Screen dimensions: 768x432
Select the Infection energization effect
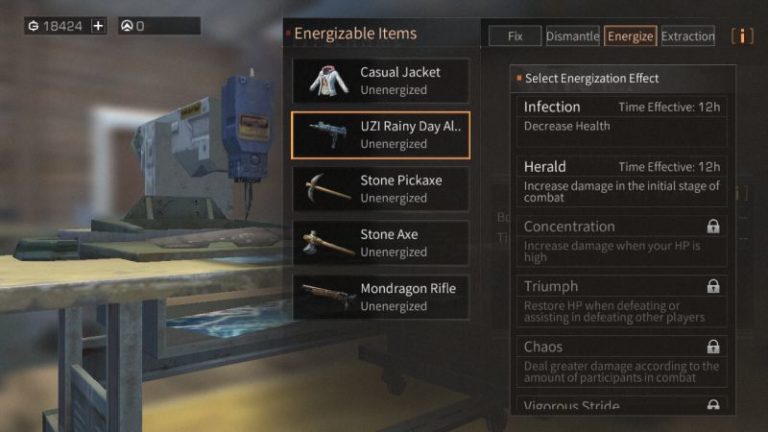click(622, 121)
